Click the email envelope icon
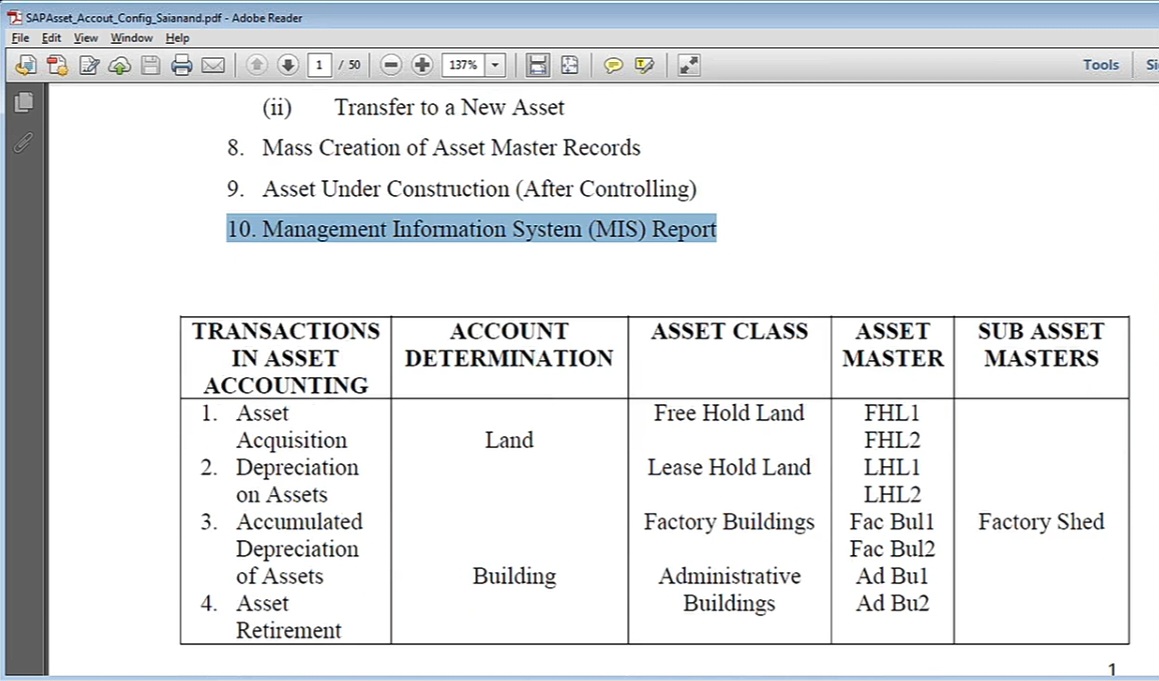The image size is (1159, 681). [213, 65]
